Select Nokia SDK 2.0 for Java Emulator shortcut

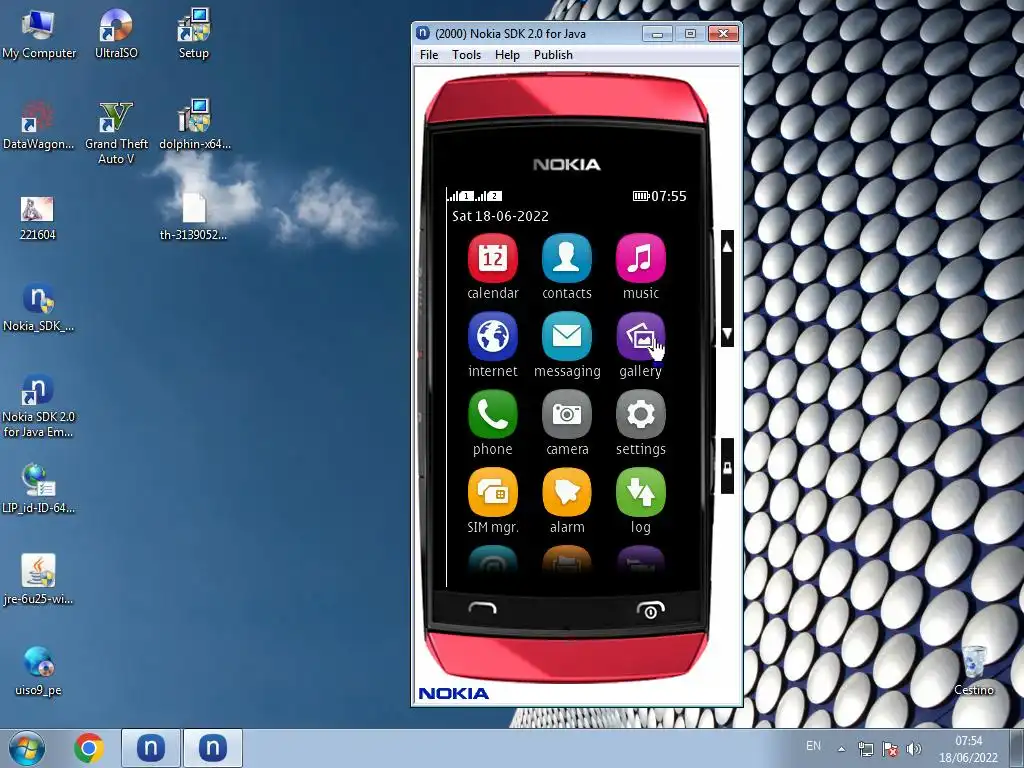coord(39,406)
